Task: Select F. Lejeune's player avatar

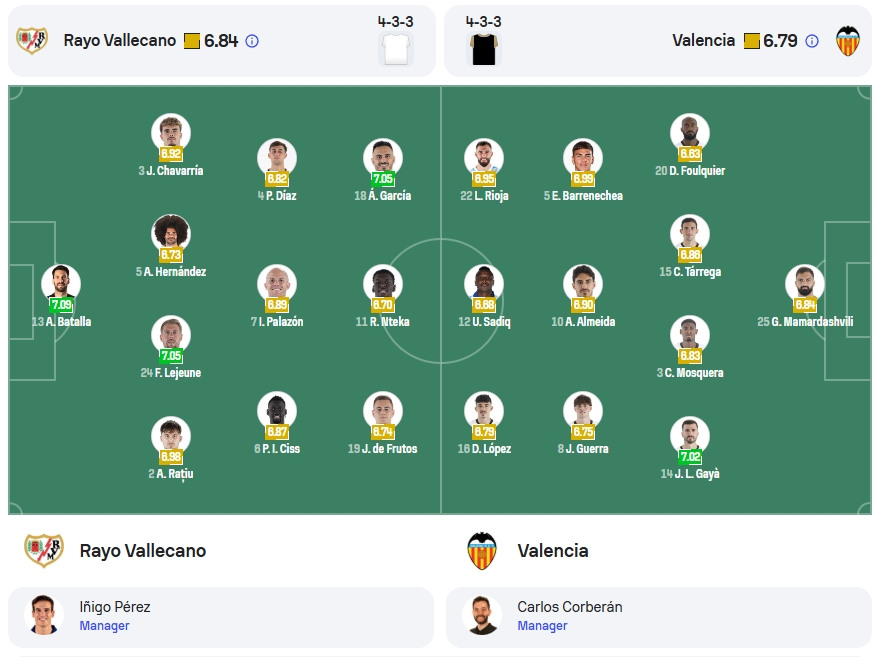Action: tap(171, 335)
